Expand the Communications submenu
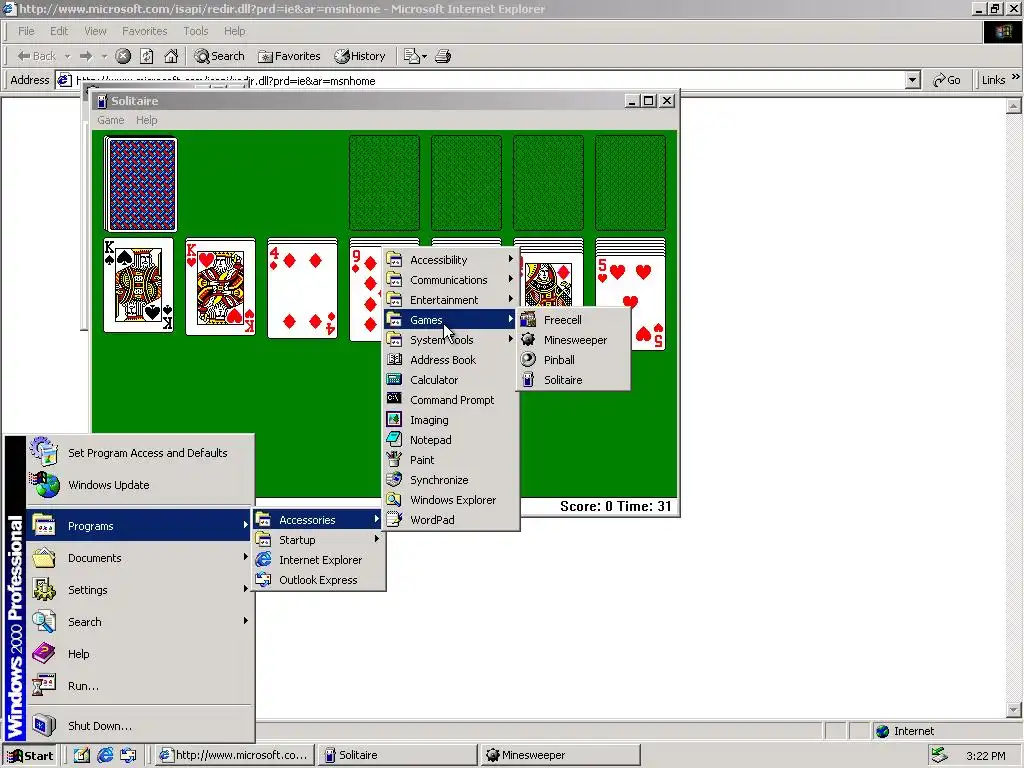 pos(451,280)
